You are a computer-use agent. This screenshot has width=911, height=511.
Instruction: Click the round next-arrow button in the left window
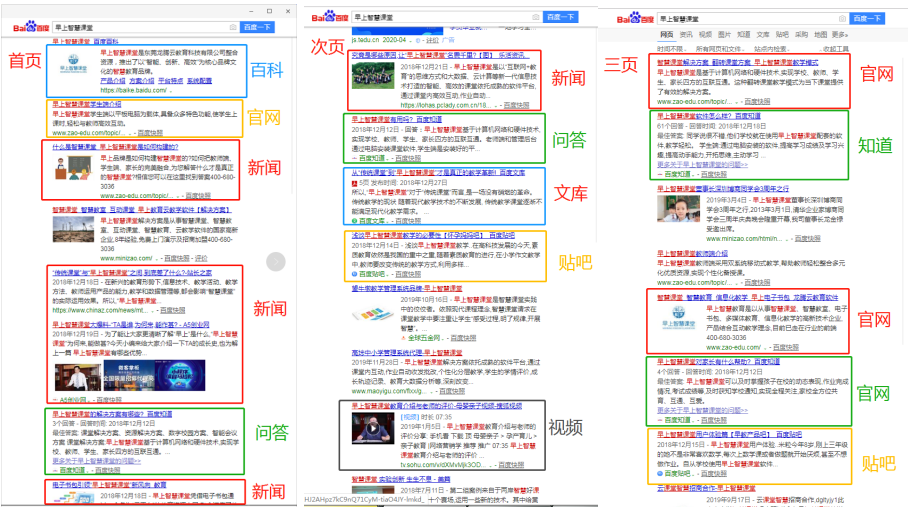(276, 262)
